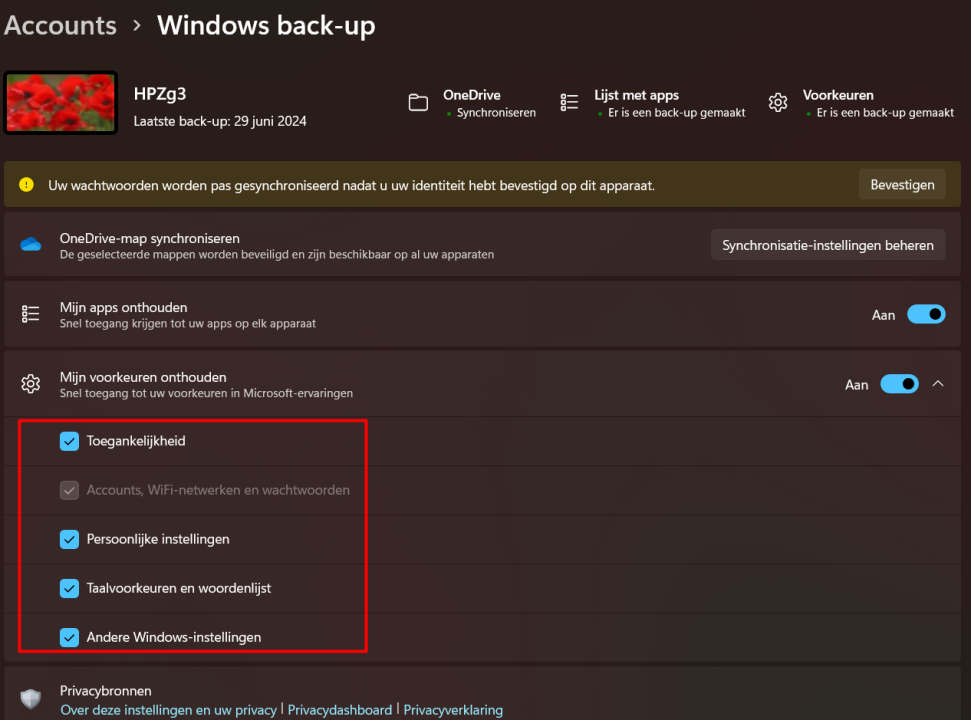Go back via the Accounts breadcrumb
The width and height of the screenshot is (971, 720).
pos(60,25)
